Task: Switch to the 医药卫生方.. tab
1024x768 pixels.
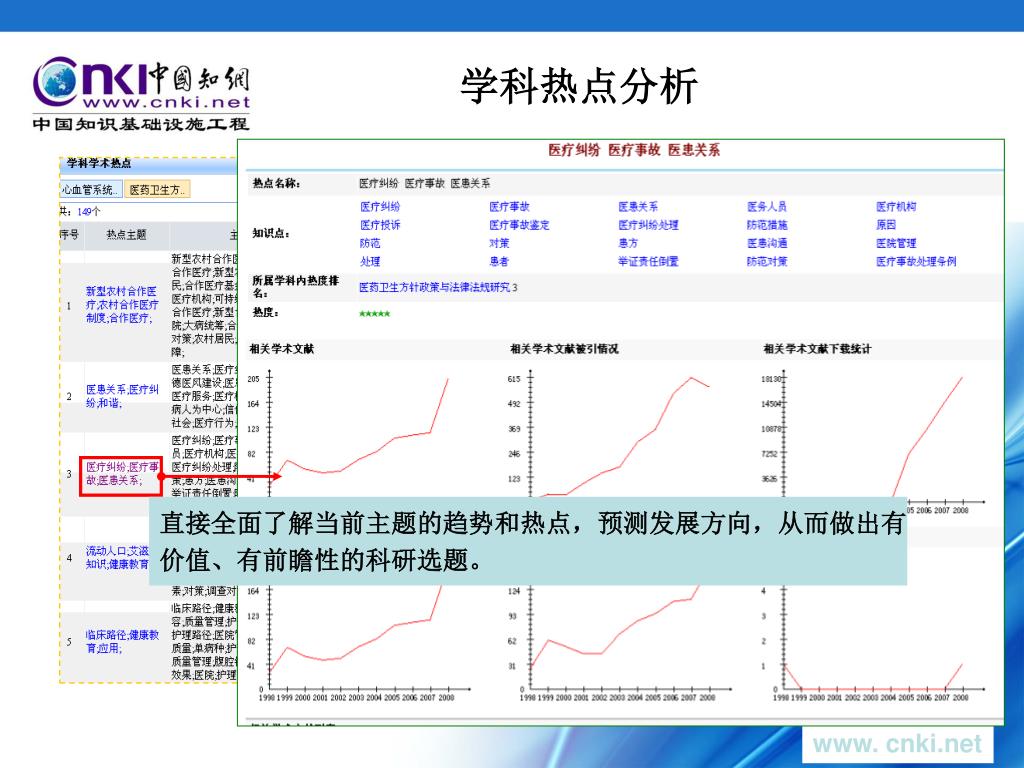Action: 157,189
